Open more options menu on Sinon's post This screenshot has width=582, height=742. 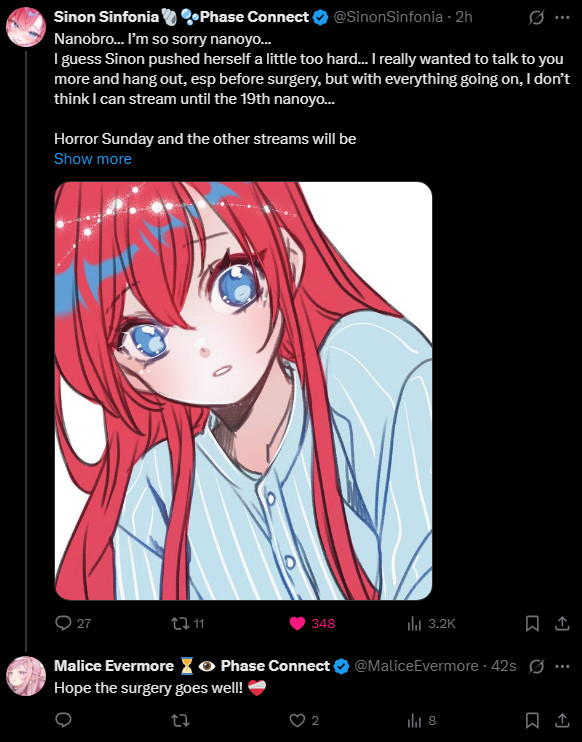[562, 18]
